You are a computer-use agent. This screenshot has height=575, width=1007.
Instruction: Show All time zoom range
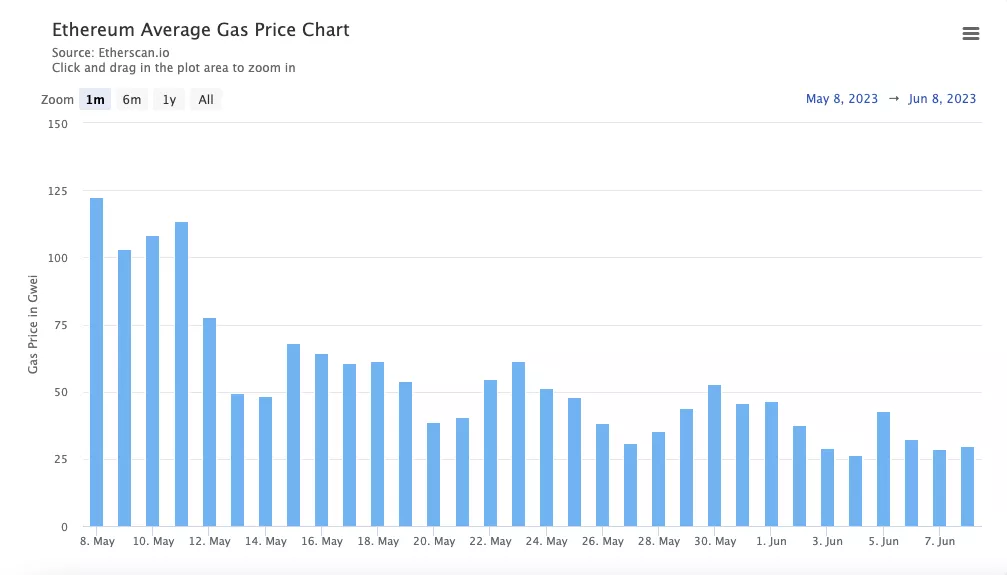click(205, 99)
